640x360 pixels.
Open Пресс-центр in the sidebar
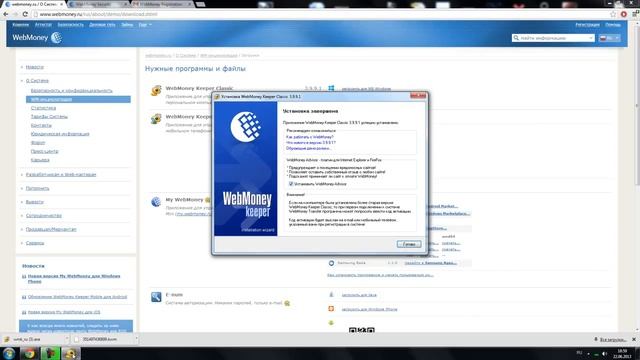(x=44, y=151)
